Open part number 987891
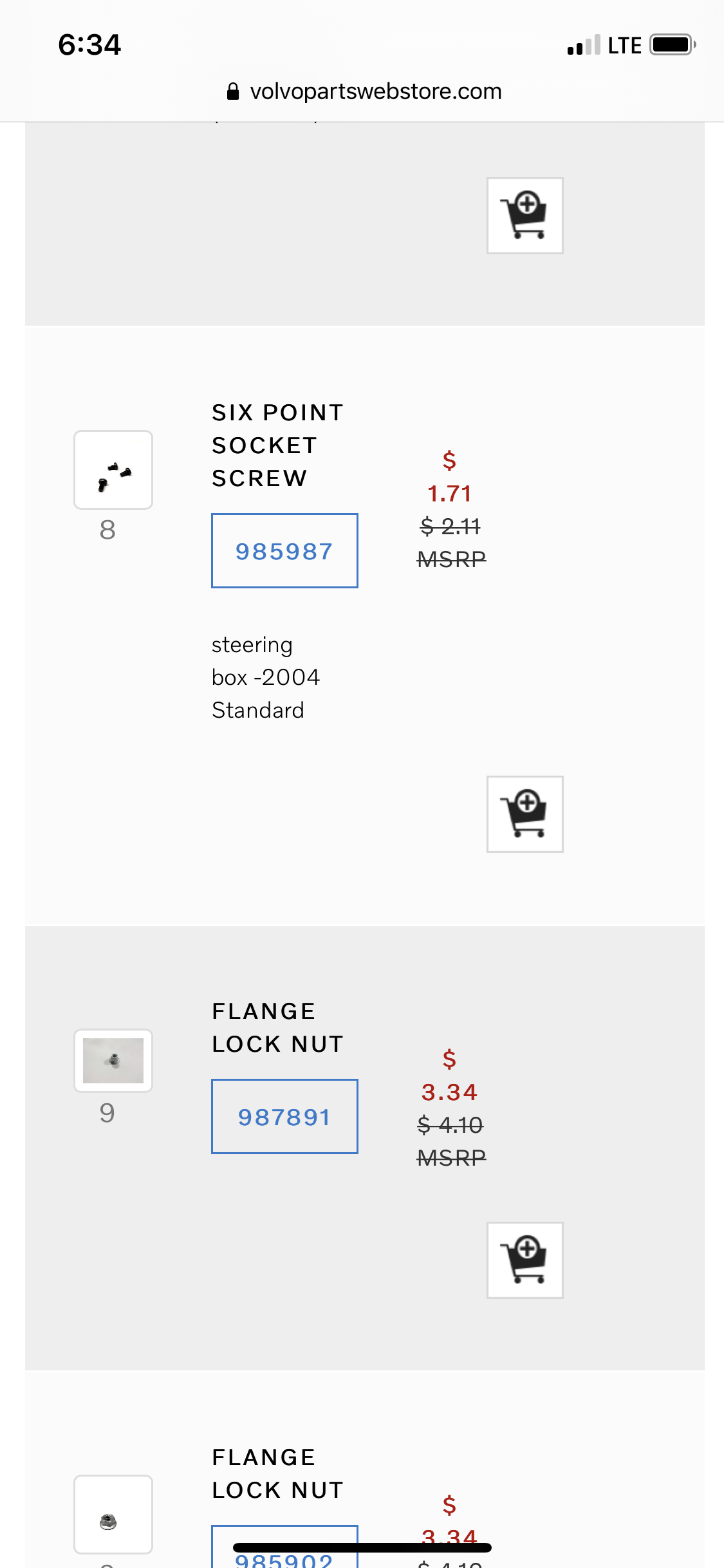The height and width of the screenshot is (1568, 724). point(284,1117)
